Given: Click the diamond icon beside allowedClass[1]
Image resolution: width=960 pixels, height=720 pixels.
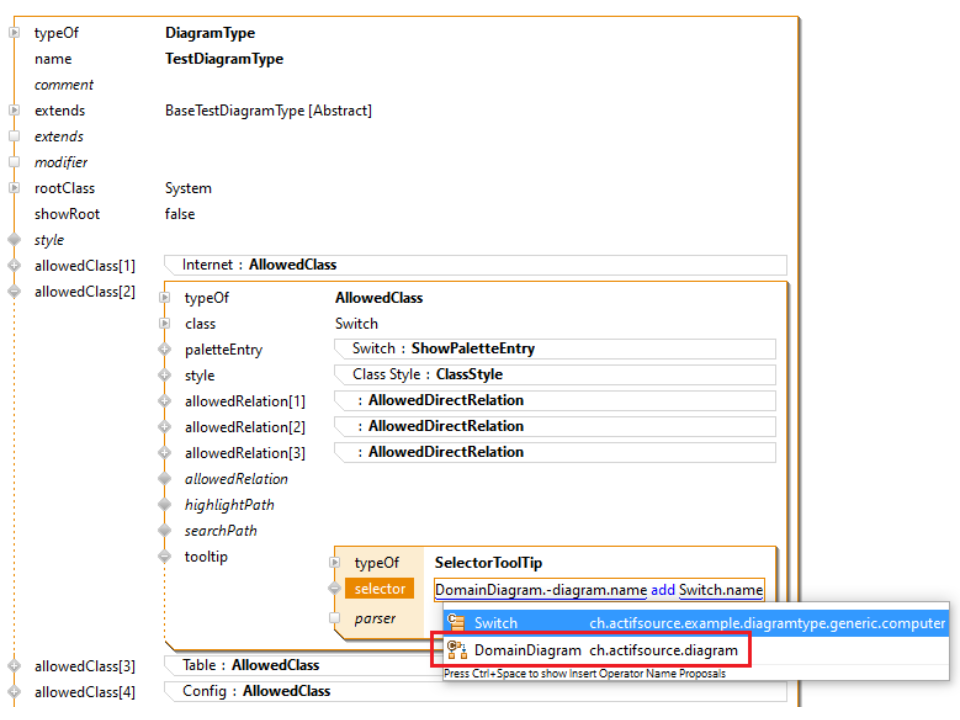Looking at the screenshot, I should pyautogui.click(x=16, y=265).
